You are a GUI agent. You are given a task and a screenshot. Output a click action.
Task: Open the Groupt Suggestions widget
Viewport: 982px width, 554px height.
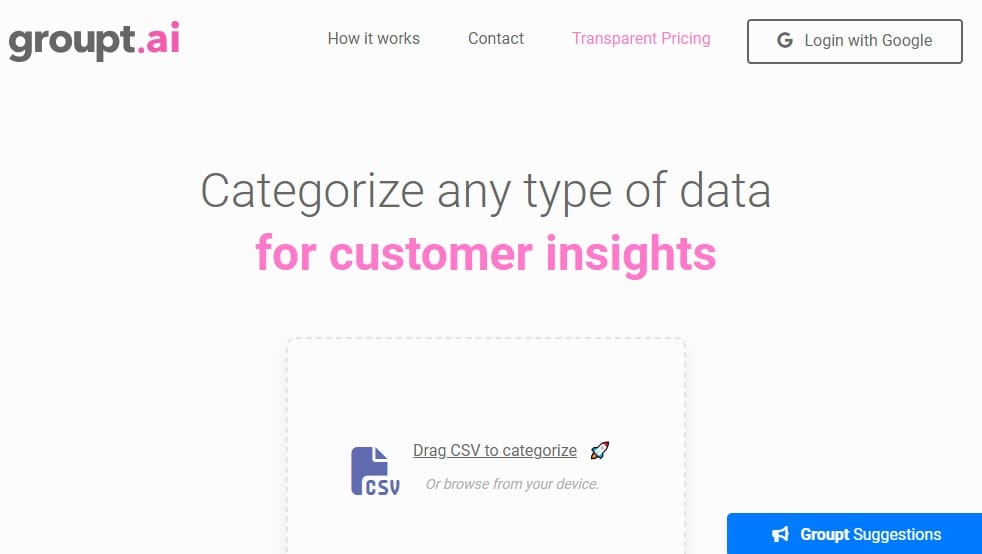855,534
